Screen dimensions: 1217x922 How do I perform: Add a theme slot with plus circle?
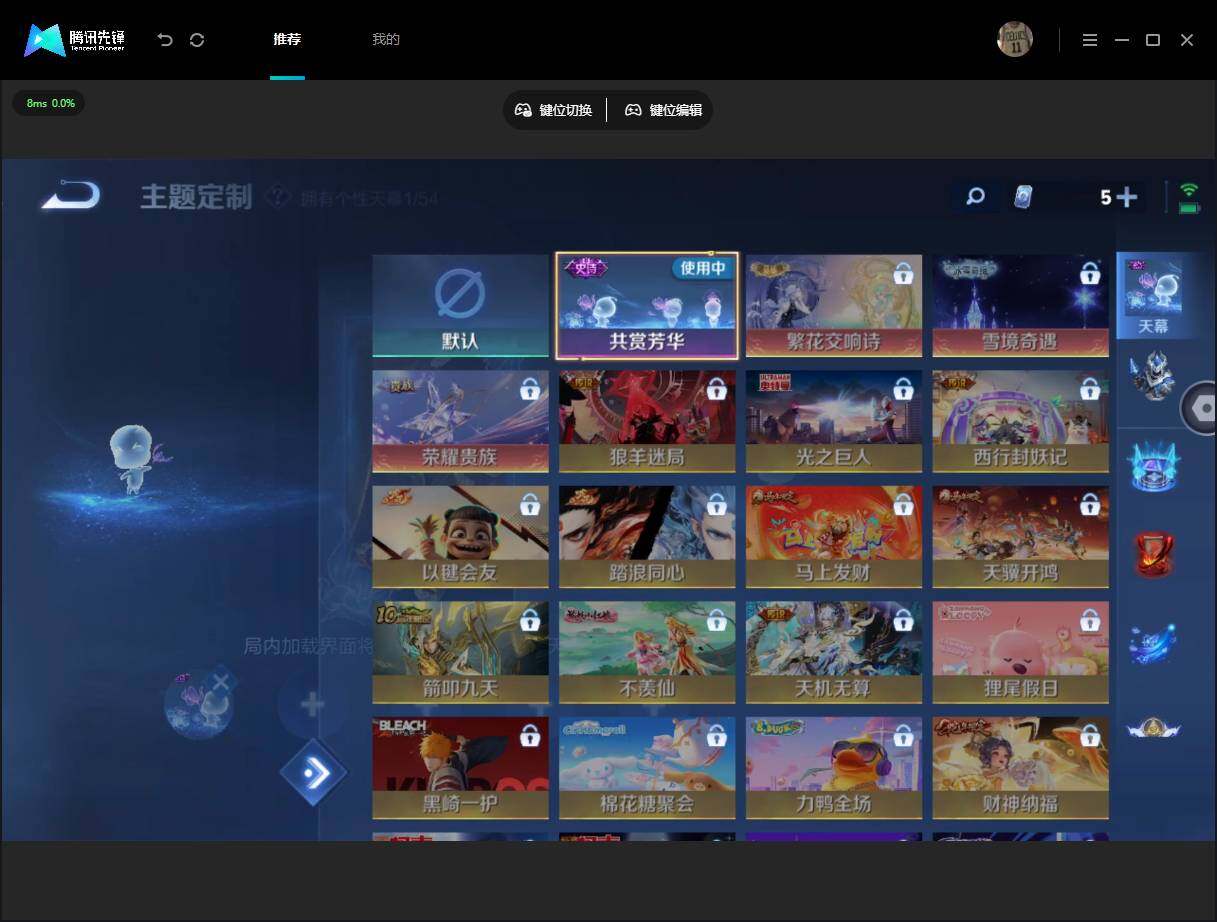click(312, 705)
